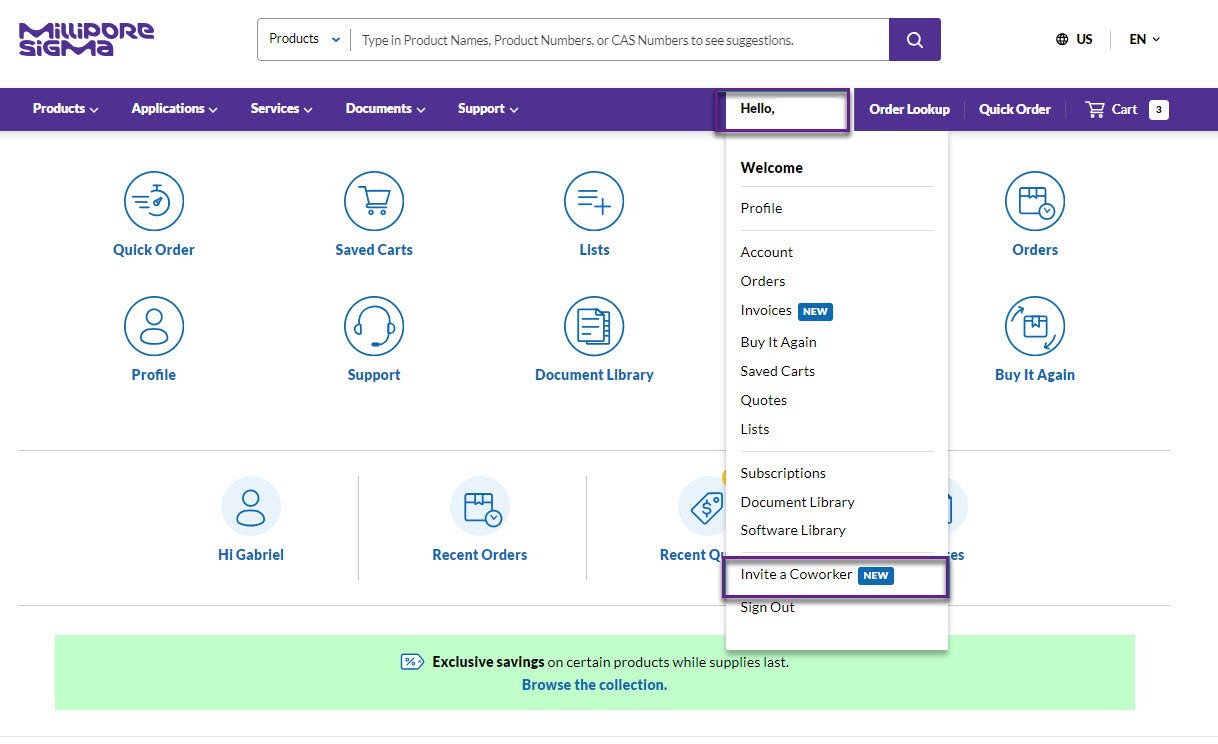Click the Saved Carts cart icon
The height and width of the screenshot is (744, 1218).
(374, 199)
